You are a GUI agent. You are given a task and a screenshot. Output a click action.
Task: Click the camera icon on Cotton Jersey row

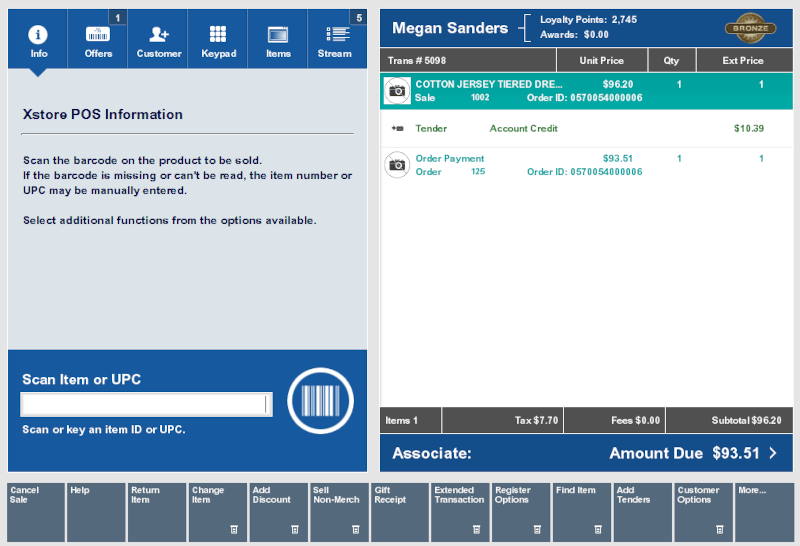click(x=397, y=91)
